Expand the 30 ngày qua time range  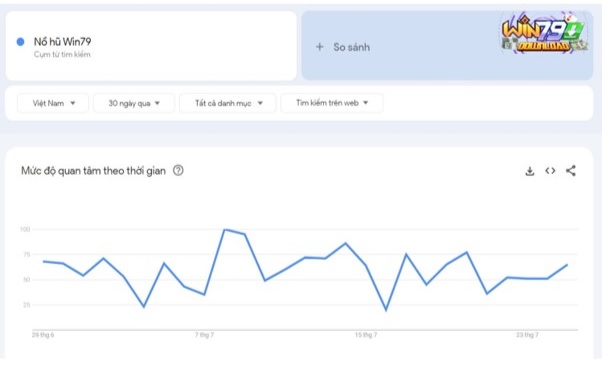[134, 103]
